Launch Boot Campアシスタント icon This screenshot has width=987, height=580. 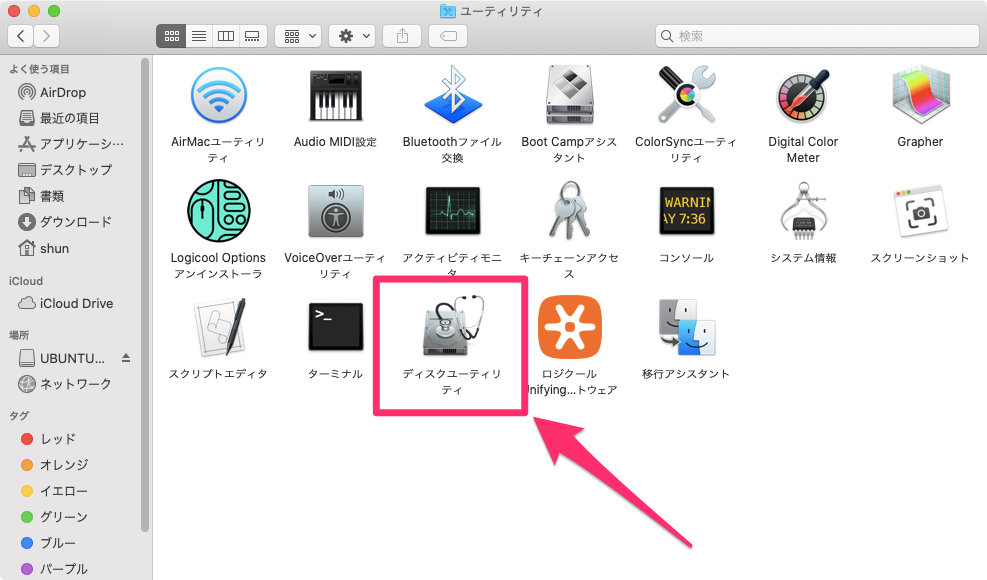pos(569,96)
